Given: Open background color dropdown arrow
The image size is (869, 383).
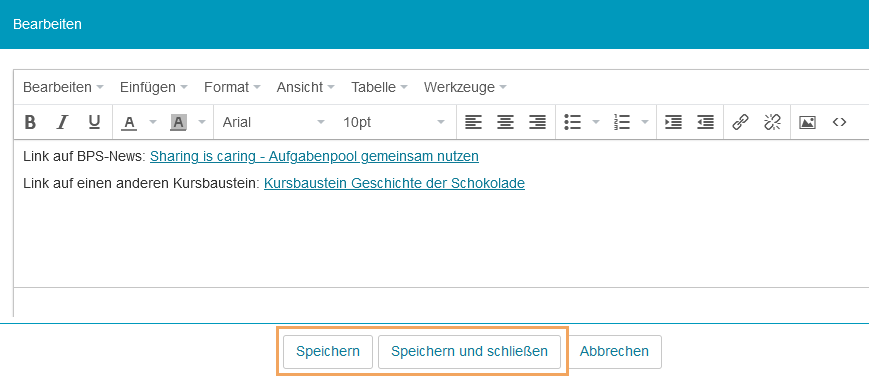Looking at the screenshot, I should (x=202, y=122).
